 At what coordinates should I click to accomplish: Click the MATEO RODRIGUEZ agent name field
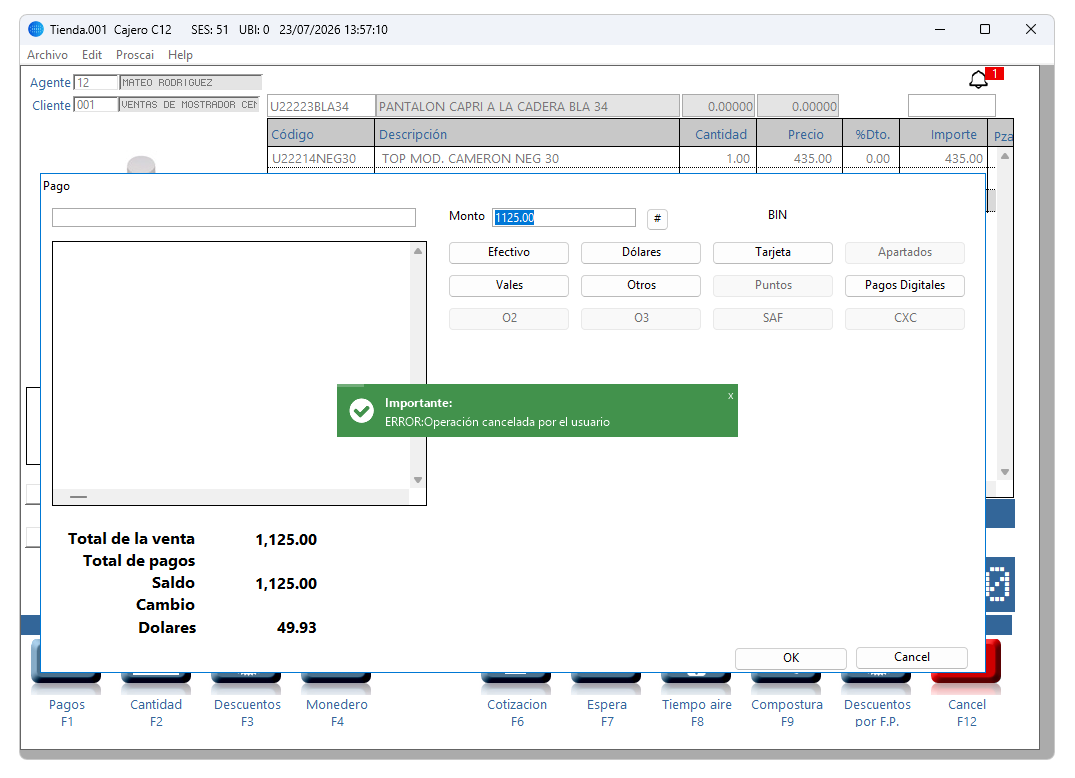pyautogui.click(x=190, y=82)
